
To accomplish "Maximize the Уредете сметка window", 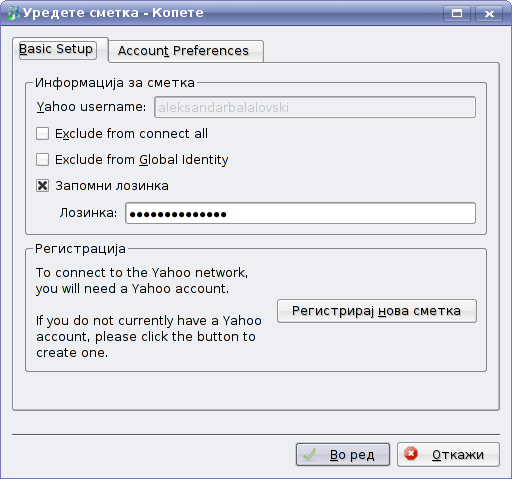I will pyautogui.click(x=457, y=13).
